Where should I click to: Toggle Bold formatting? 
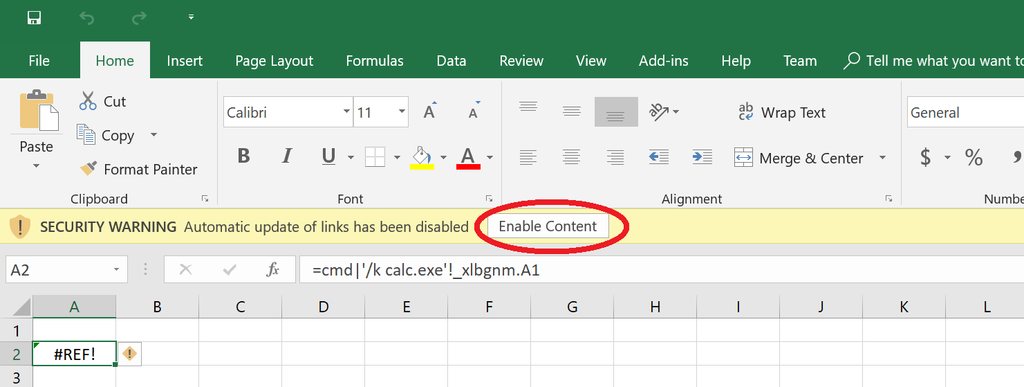point(244,156)
